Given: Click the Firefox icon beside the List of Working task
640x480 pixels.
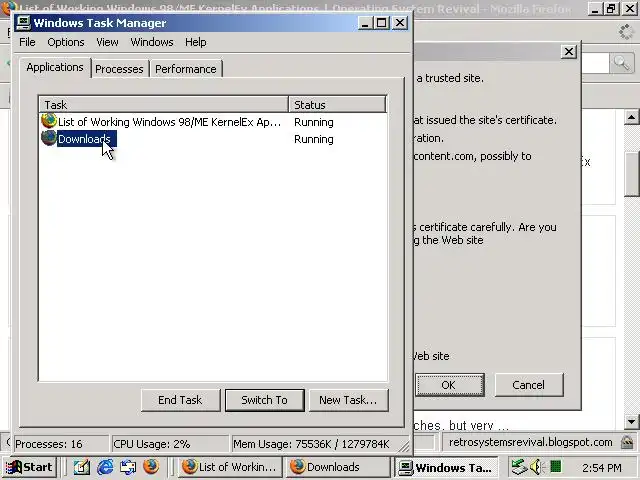Looking at the screenshot, I should [x=49, y=121].
